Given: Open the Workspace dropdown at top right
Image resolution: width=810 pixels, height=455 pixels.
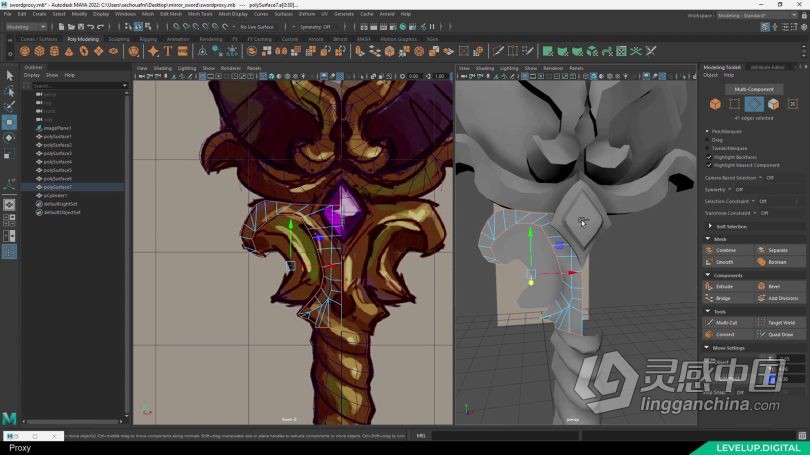Looking at the screenshot, I should tap(757, 15).
